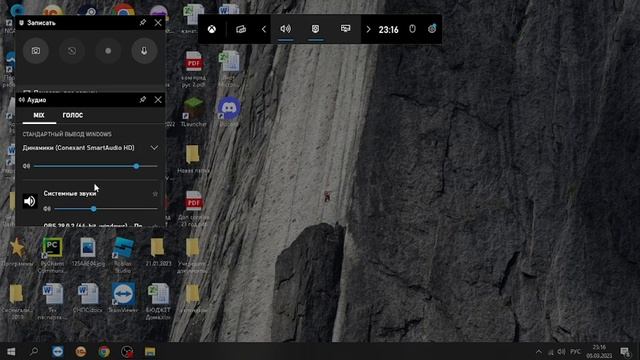Select the Новая папка desktop folder

[x=193, y=159]
